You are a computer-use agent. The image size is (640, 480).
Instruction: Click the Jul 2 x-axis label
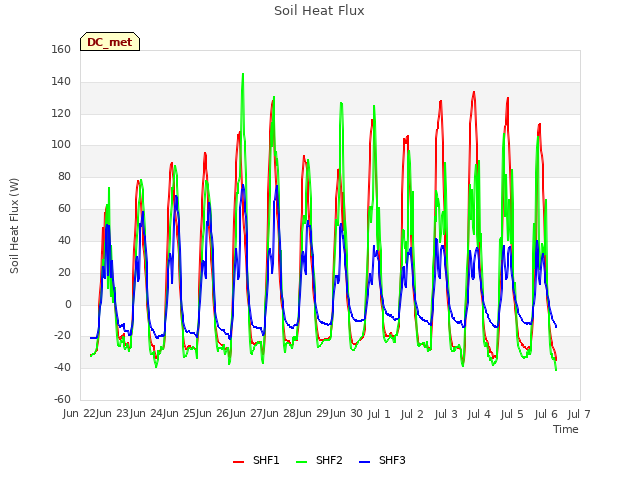point(412,414)
